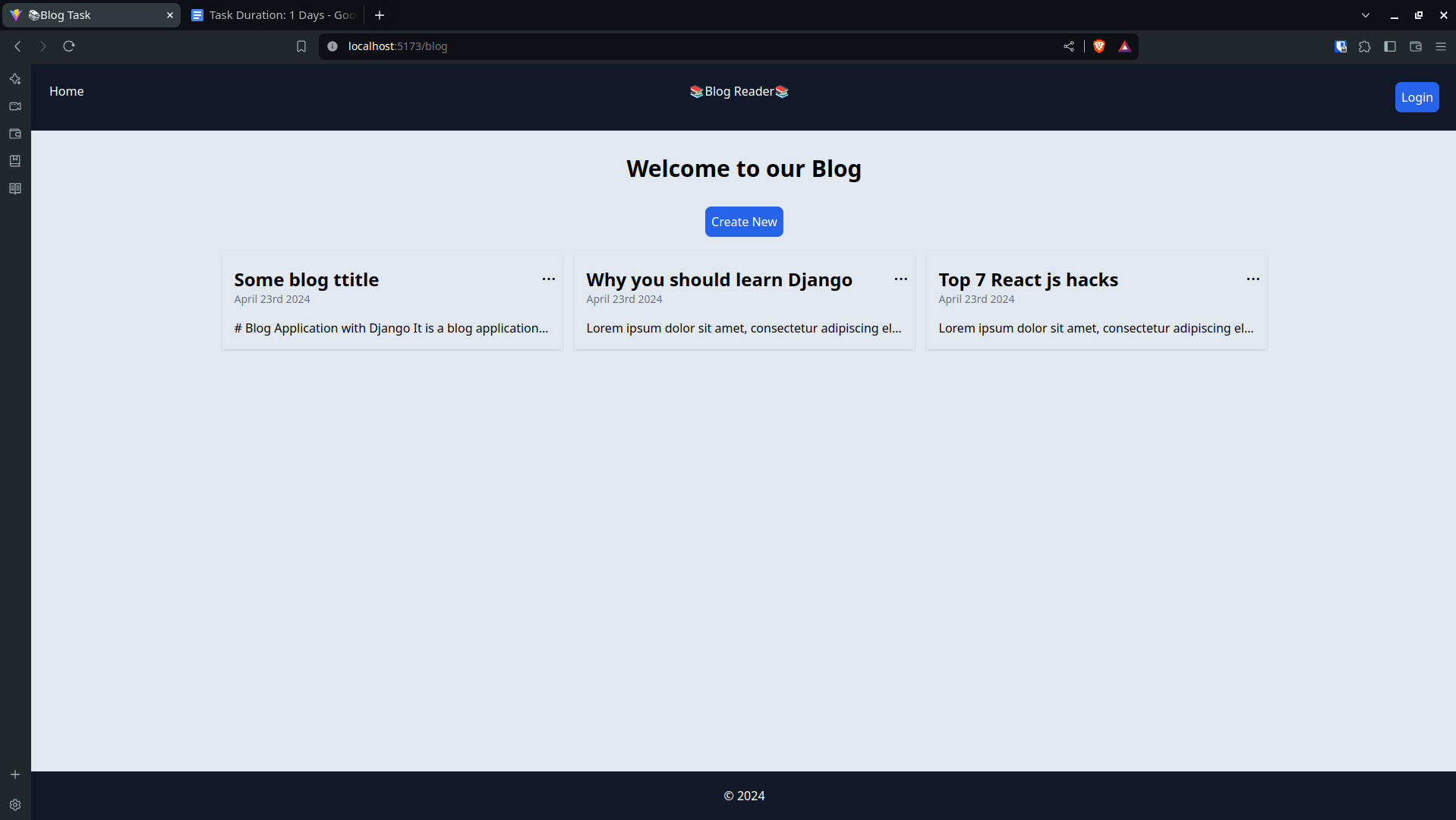Click the Lorem ipsum excerpt on Django card
Screen dimensions: 1456x820
click(x=744, y=328)
